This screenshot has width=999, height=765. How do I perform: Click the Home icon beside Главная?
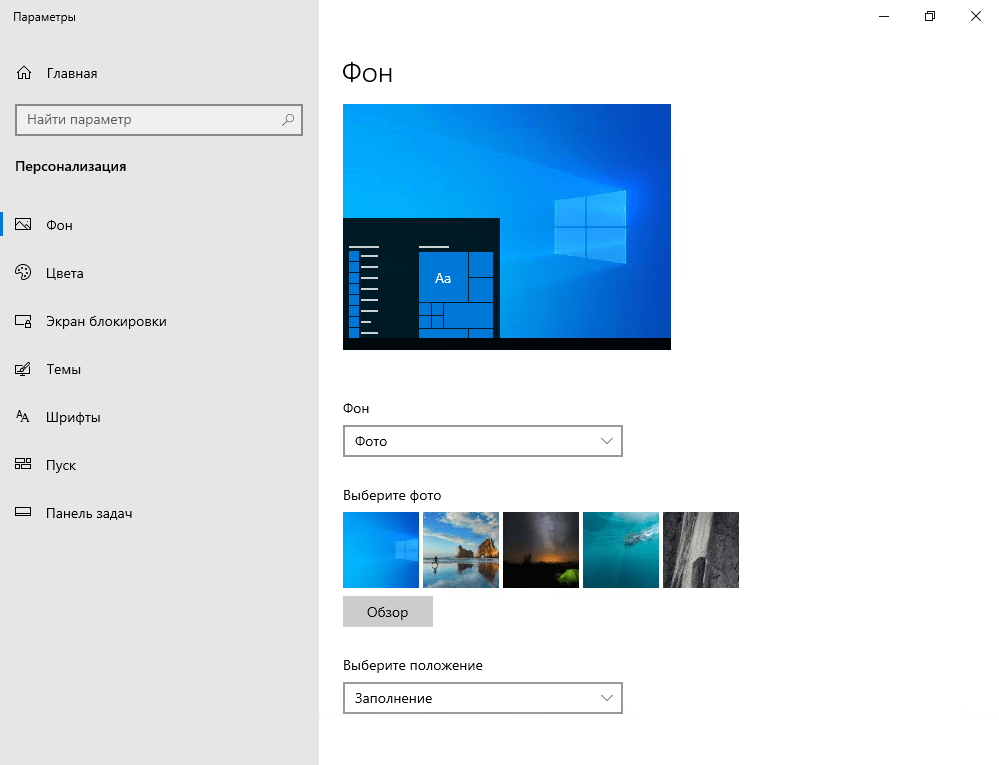click(x=24, y=73)
